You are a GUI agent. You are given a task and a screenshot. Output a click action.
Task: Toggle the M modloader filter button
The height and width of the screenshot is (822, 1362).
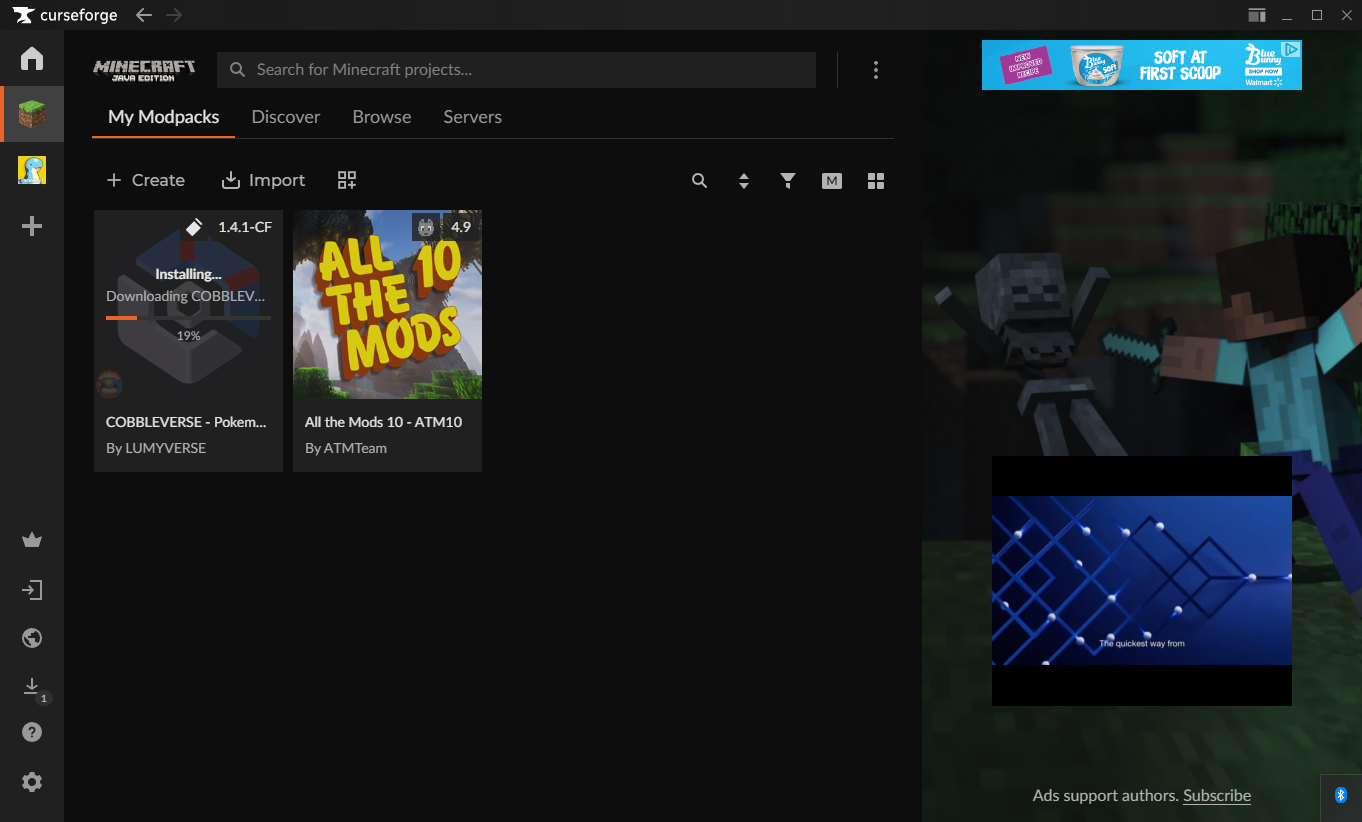tap(832, 181)
